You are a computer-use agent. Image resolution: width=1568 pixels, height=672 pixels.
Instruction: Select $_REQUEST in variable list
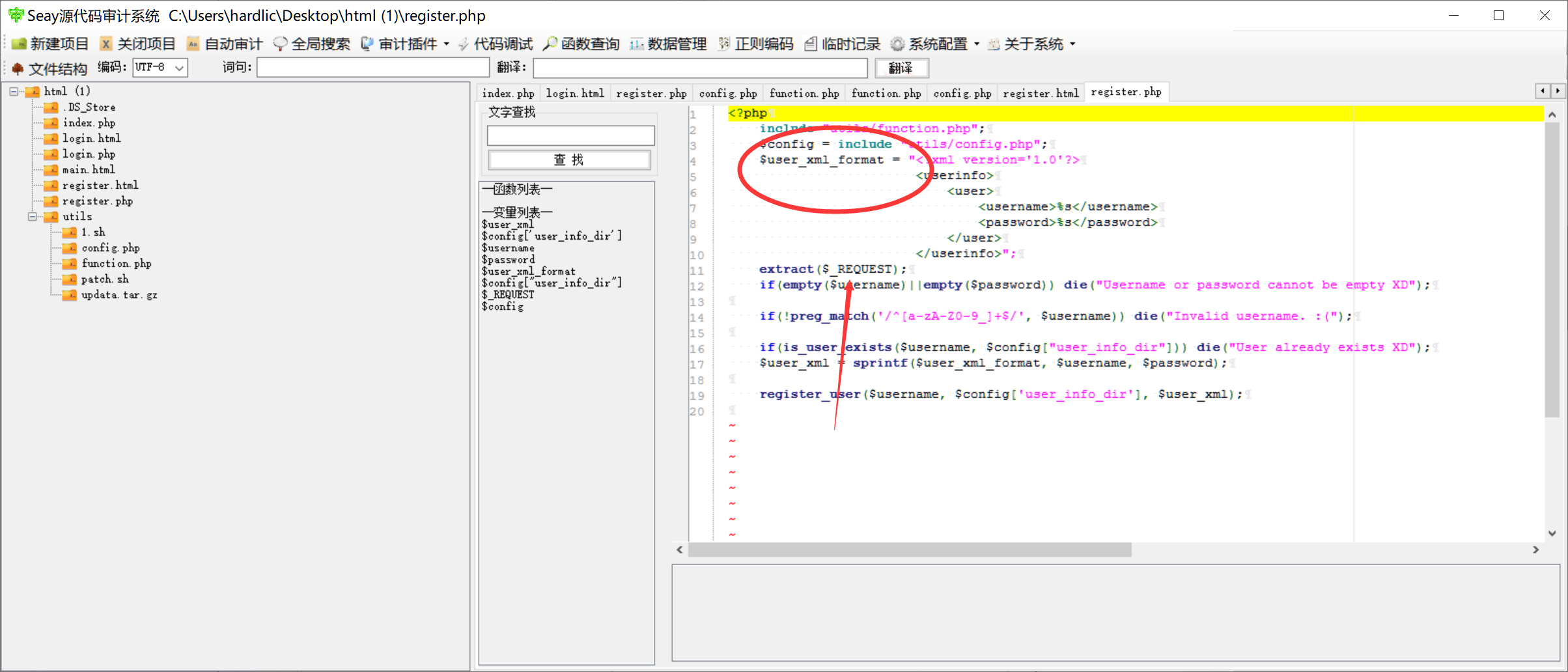[508, 295]
